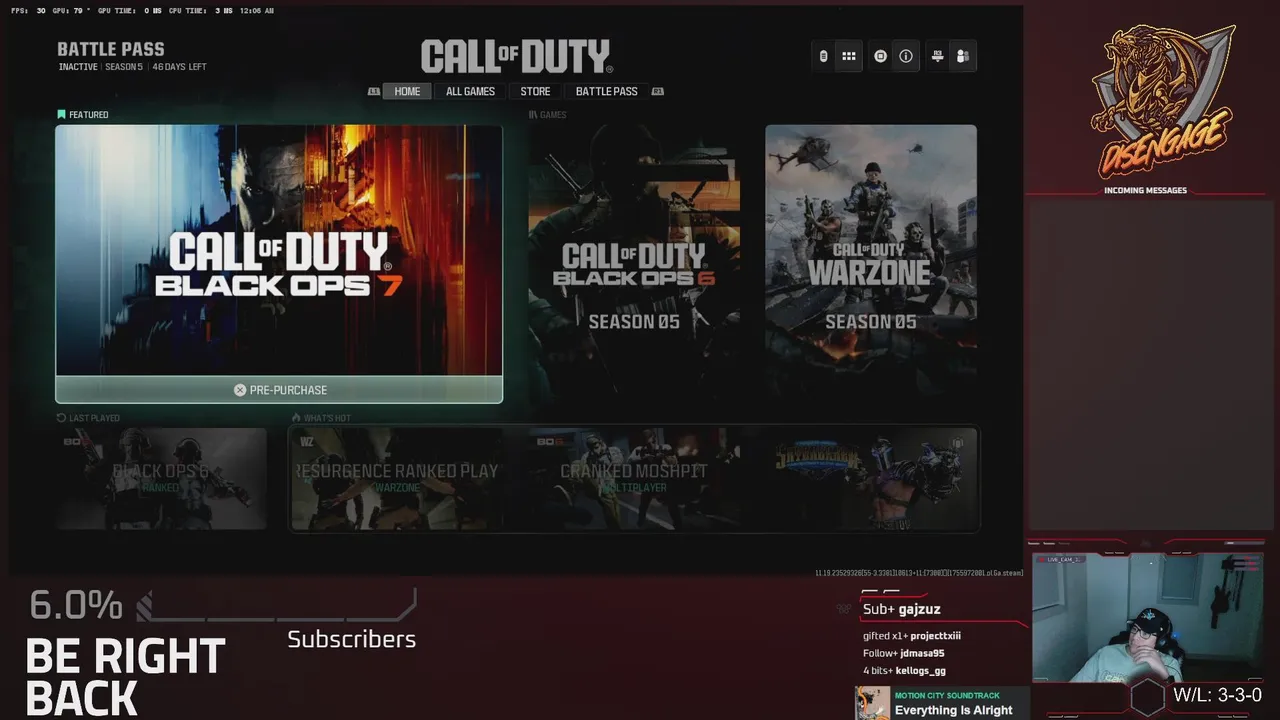
Task: Click "46 DAYS LEFT" season text
Action: point(180,67)
